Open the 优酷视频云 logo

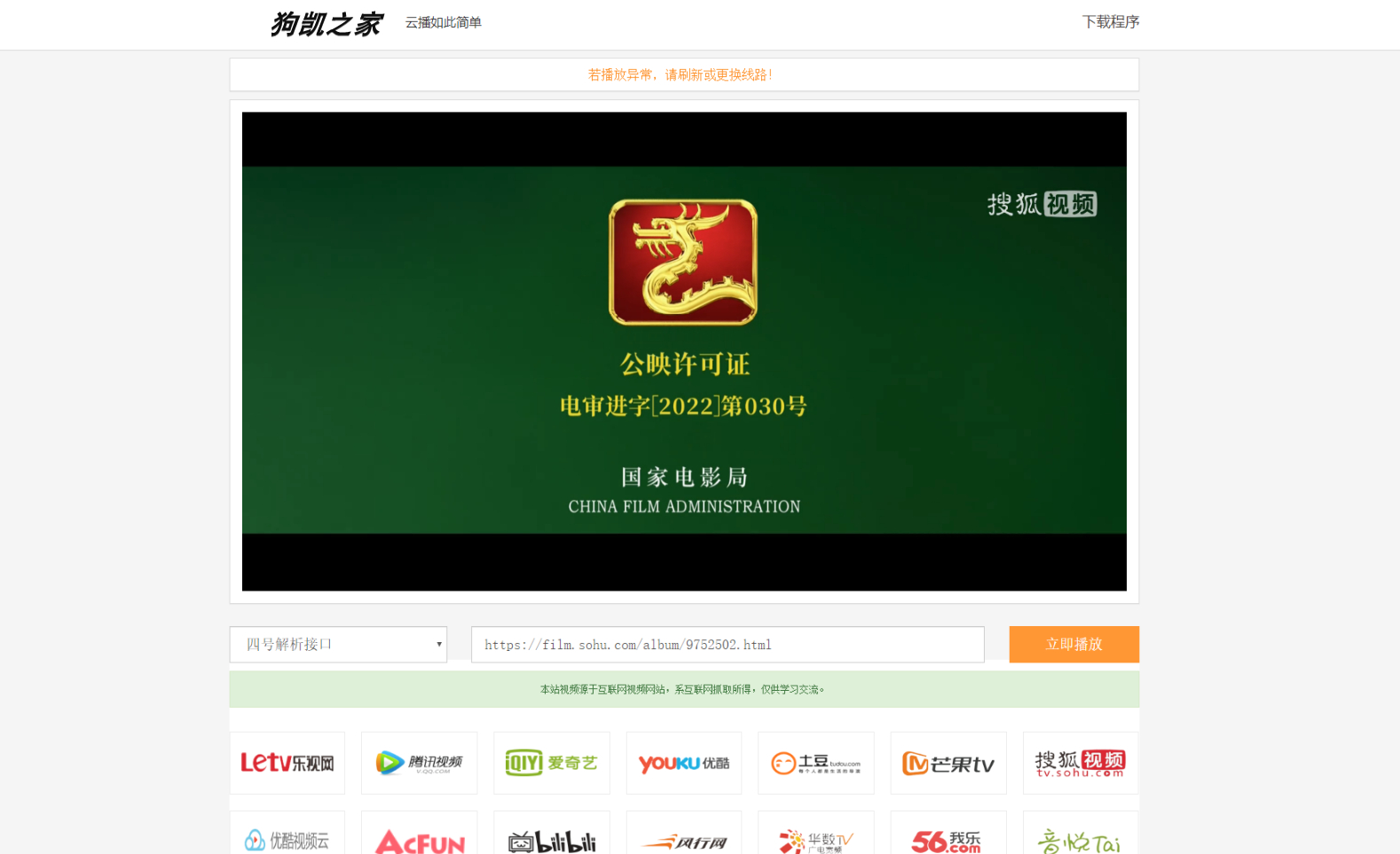[x=287, y=834]
